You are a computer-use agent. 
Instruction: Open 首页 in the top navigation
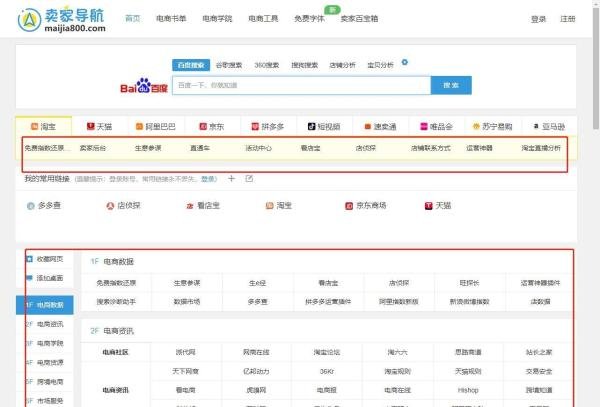coord(133,18)
